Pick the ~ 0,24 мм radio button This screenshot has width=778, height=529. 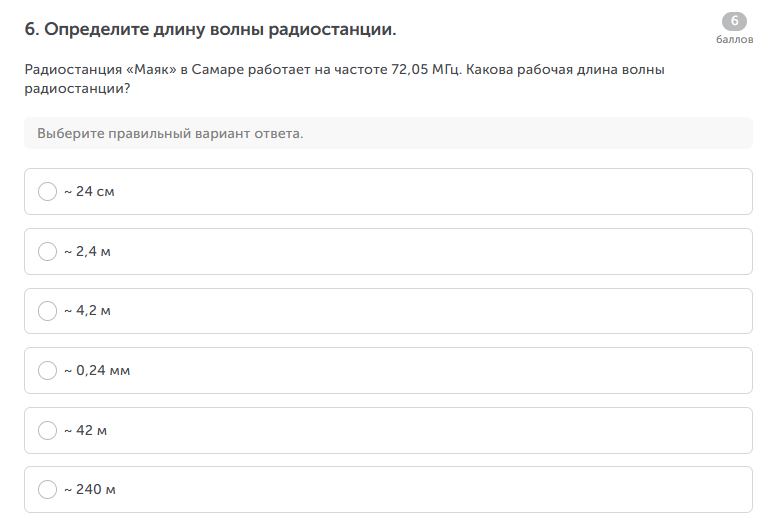click(x=47, y=371)
